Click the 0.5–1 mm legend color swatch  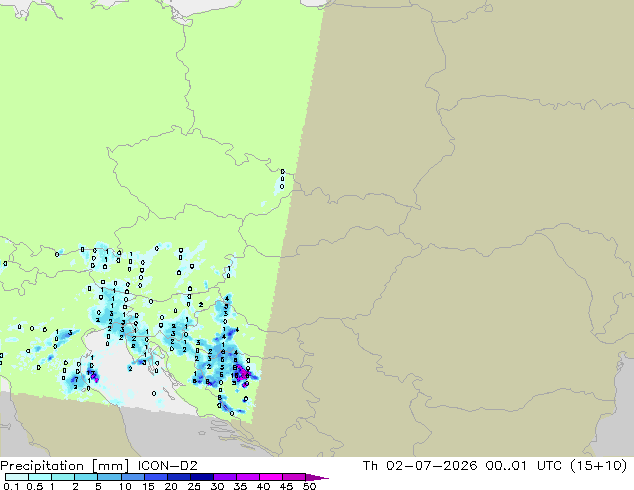(x=40, y=477)
